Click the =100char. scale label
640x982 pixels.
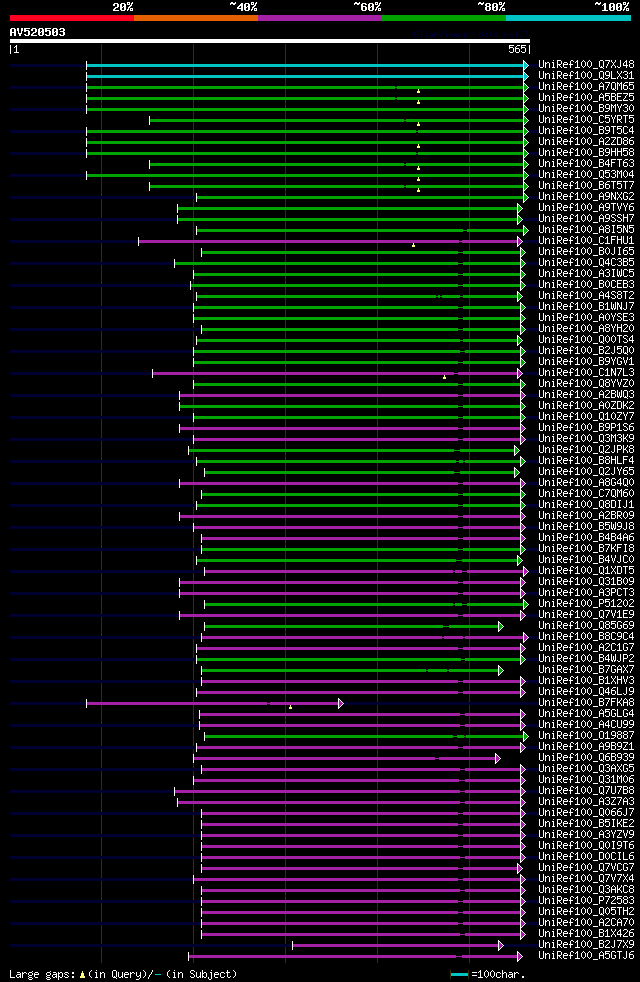(x=498, y=974)
